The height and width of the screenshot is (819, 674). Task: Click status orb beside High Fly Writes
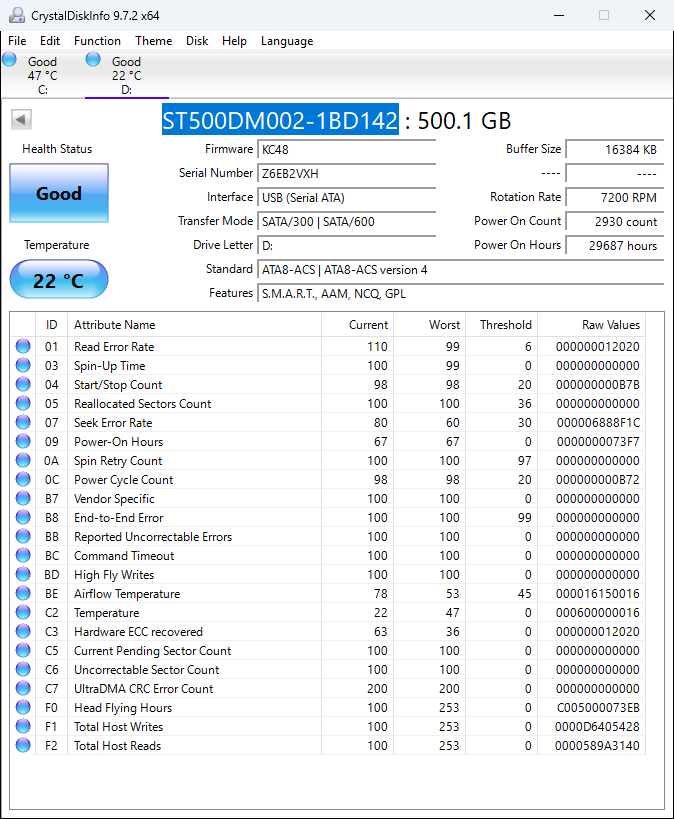coord(23,574)
